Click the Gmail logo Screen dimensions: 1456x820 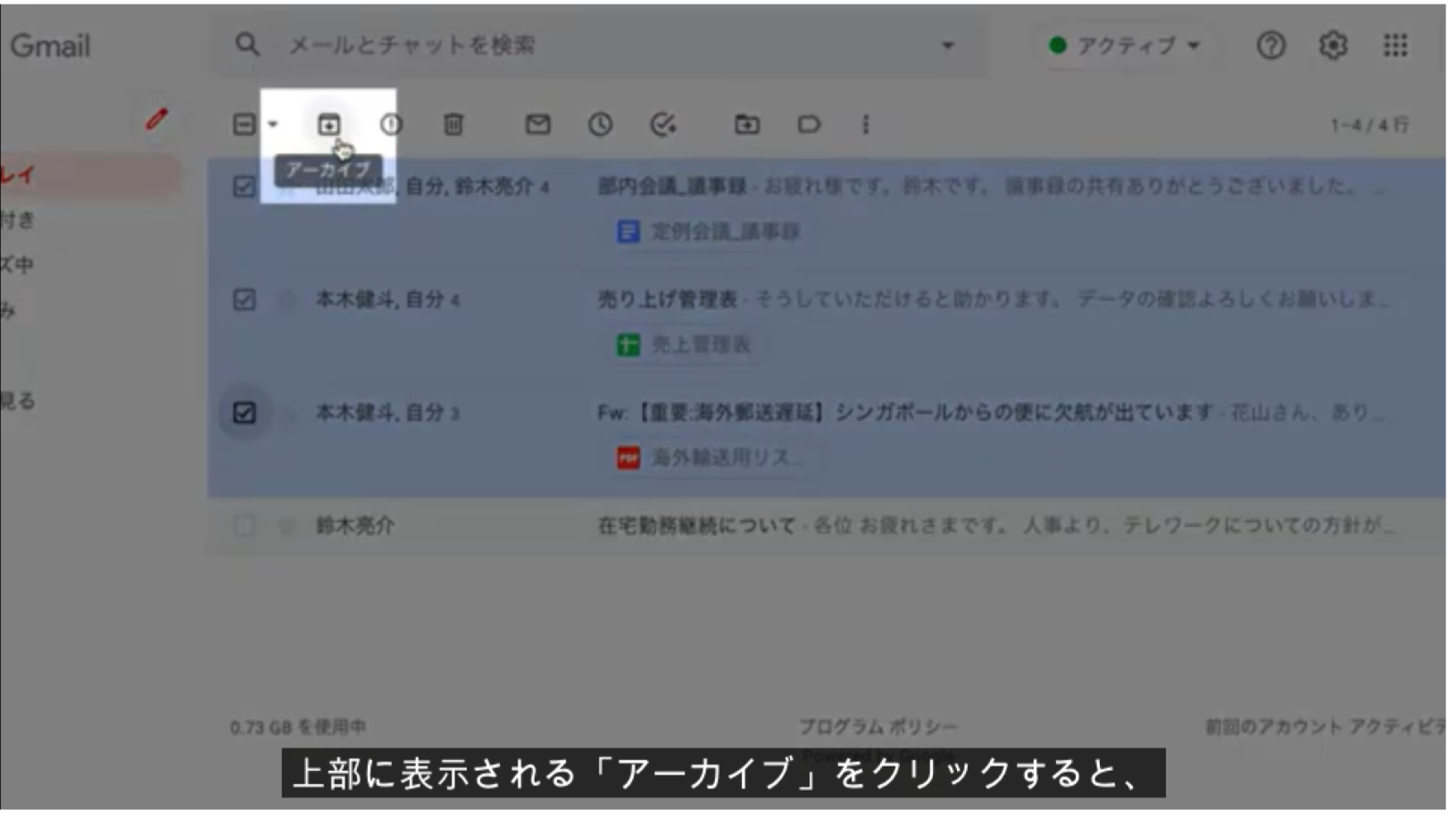(x=50, y=46)
